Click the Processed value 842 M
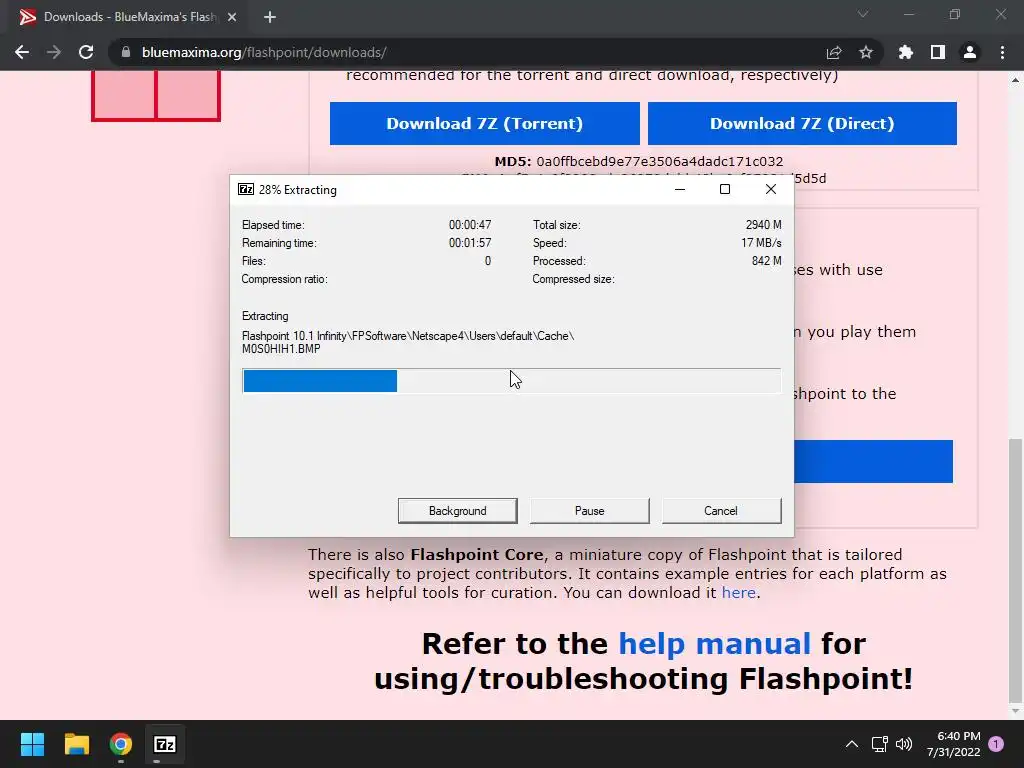Screen dimensions: 1024x768 click(767, 261)
